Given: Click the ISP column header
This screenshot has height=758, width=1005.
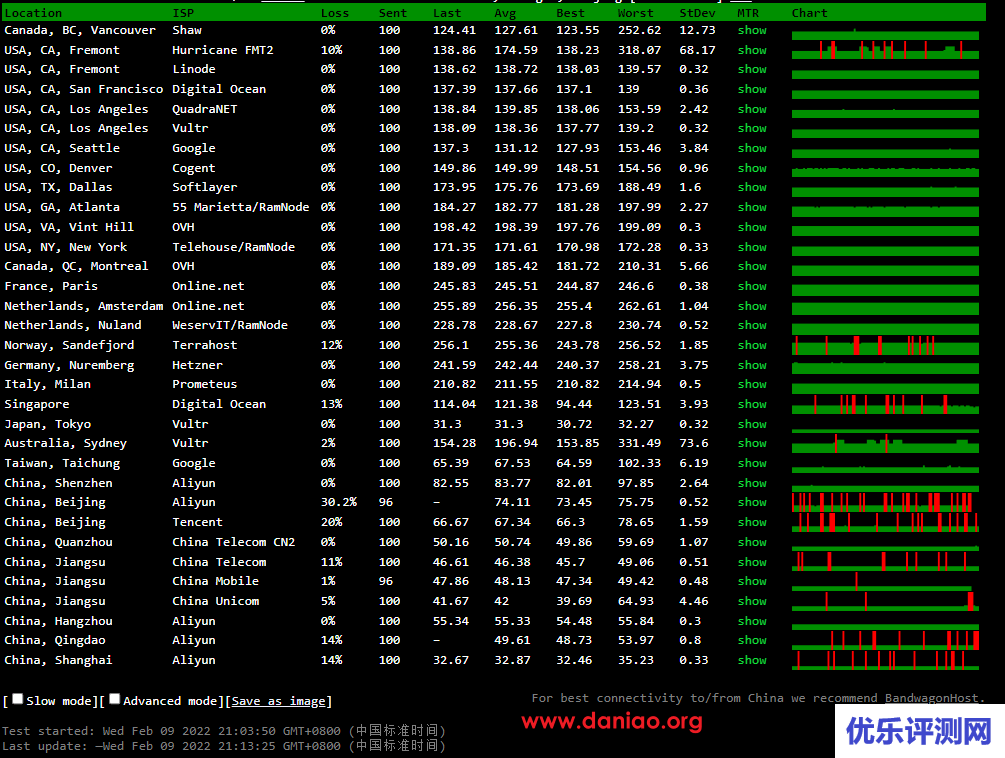Looking at the screenshot, I should click(183, 13).
